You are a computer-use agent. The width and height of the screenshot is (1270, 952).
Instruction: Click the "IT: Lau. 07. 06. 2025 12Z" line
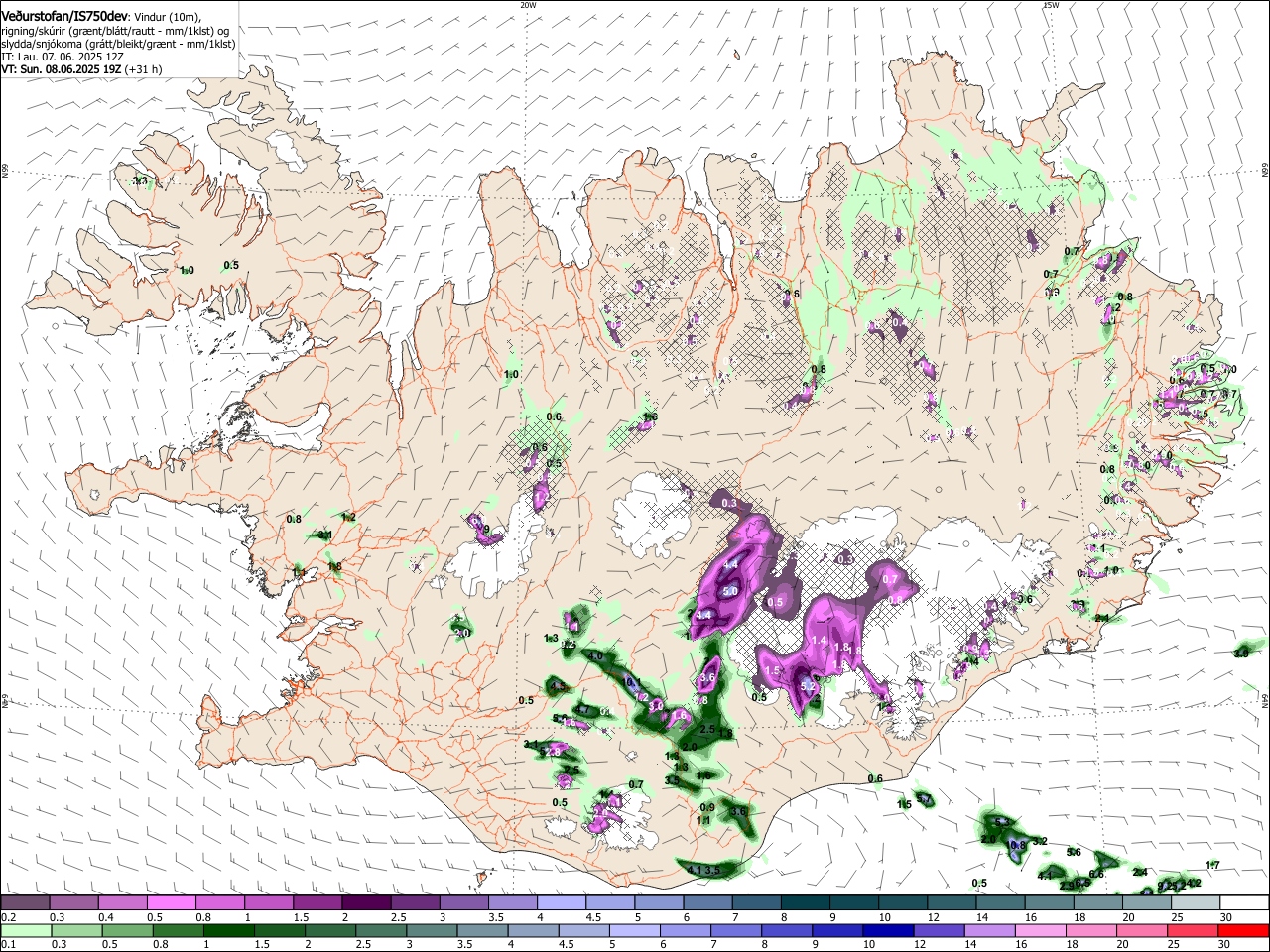[x=62, y=57]
